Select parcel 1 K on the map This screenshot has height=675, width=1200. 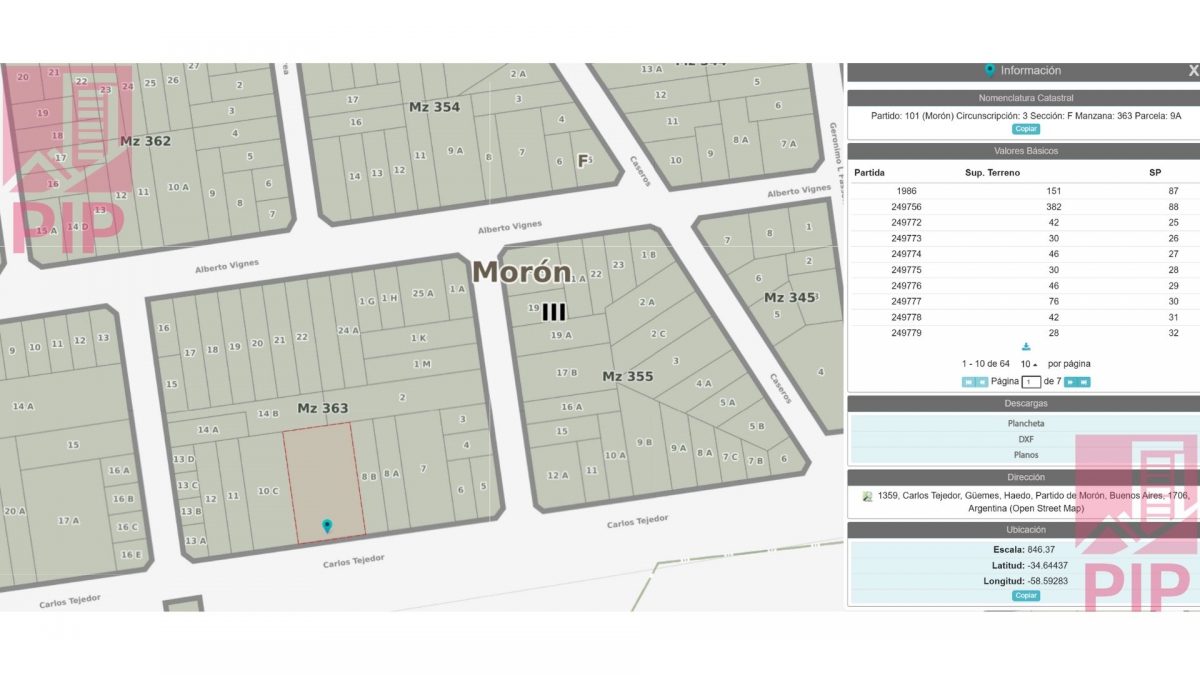coord(419,338)
